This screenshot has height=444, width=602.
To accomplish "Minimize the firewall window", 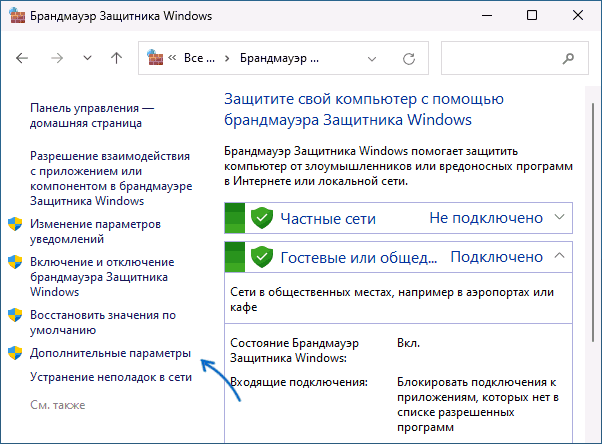I will click(x=487, y=16).
